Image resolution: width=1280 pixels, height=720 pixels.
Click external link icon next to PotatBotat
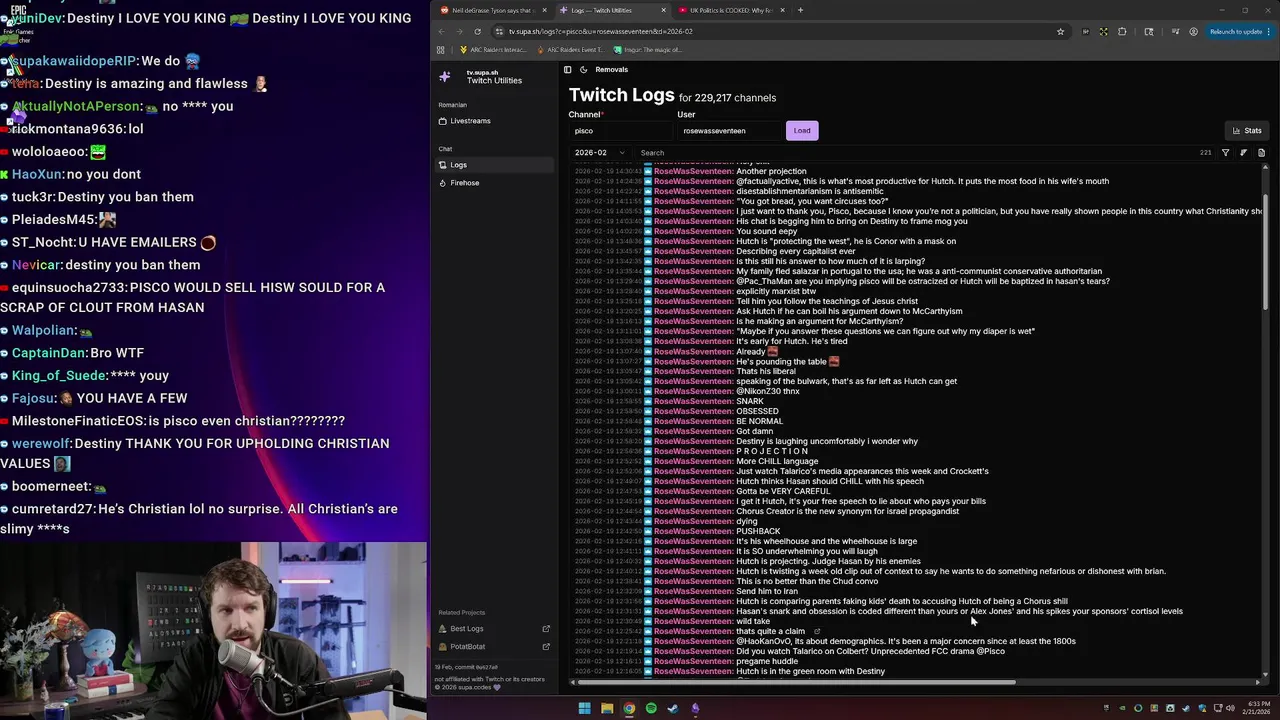click(546, 647)
